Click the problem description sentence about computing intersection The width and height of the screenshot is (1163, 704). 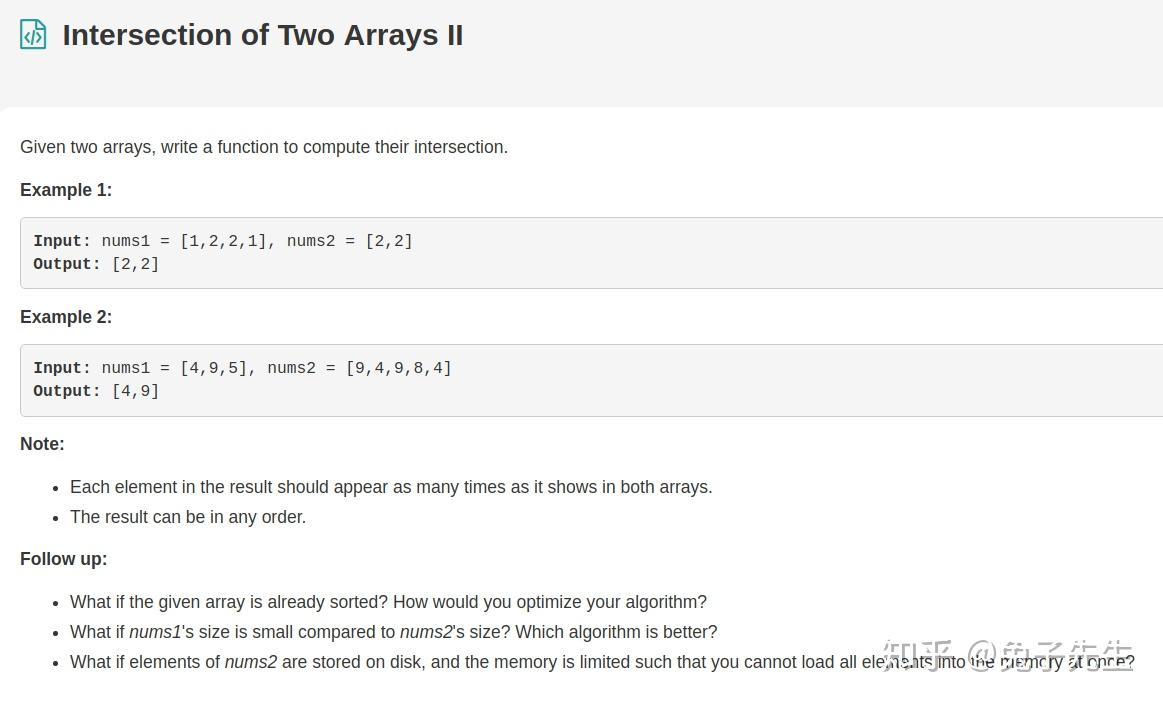click(264, 147)
